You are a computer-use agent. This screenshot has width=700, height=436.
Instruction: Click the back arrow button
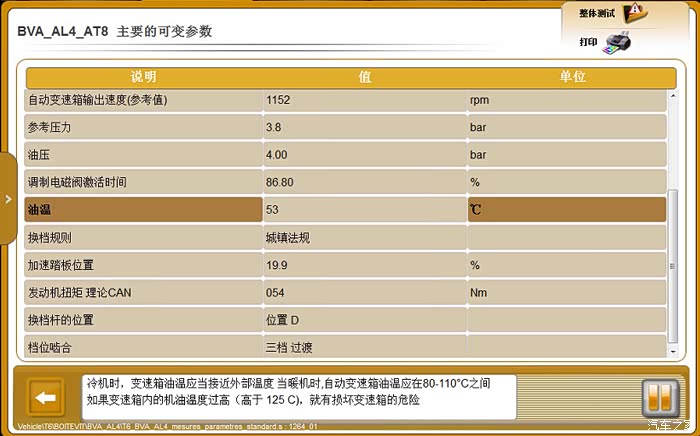[46, 397]
